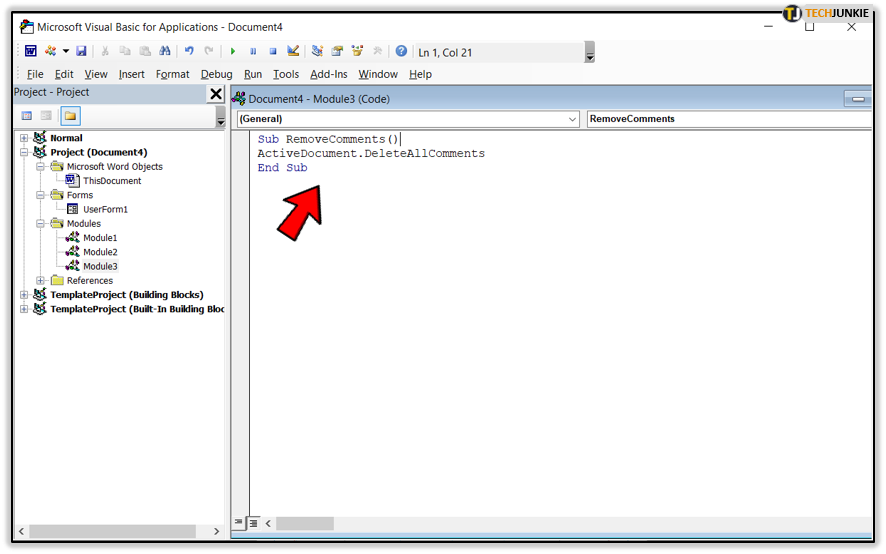The image size is (886, 554).
Task: Open the Insert object dropdown arrow
Action: 66,51
